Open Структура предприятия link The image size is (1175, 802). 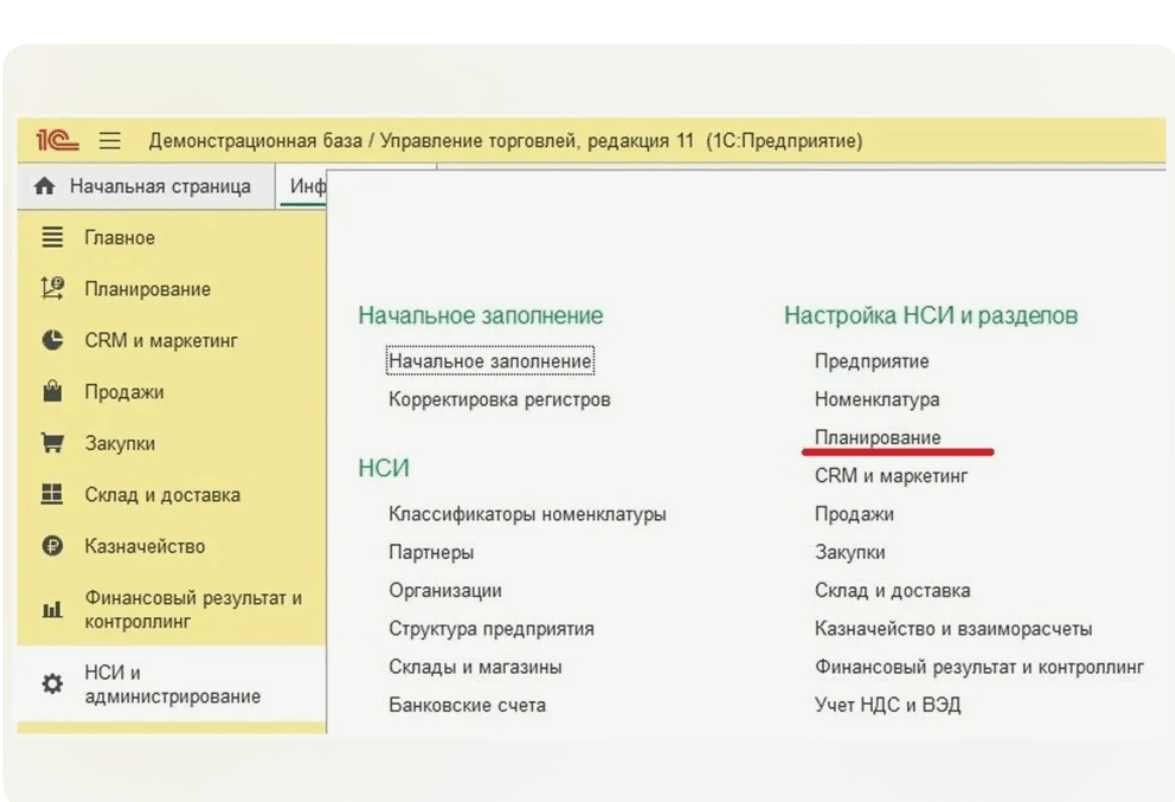491,629
